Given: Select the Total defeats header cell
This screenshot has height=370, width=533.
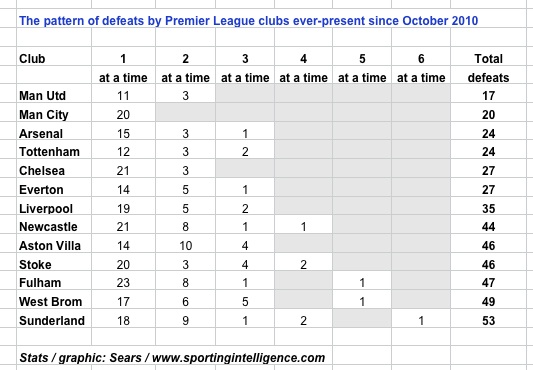Looking at the screenshot, I should tap(488, 68).
